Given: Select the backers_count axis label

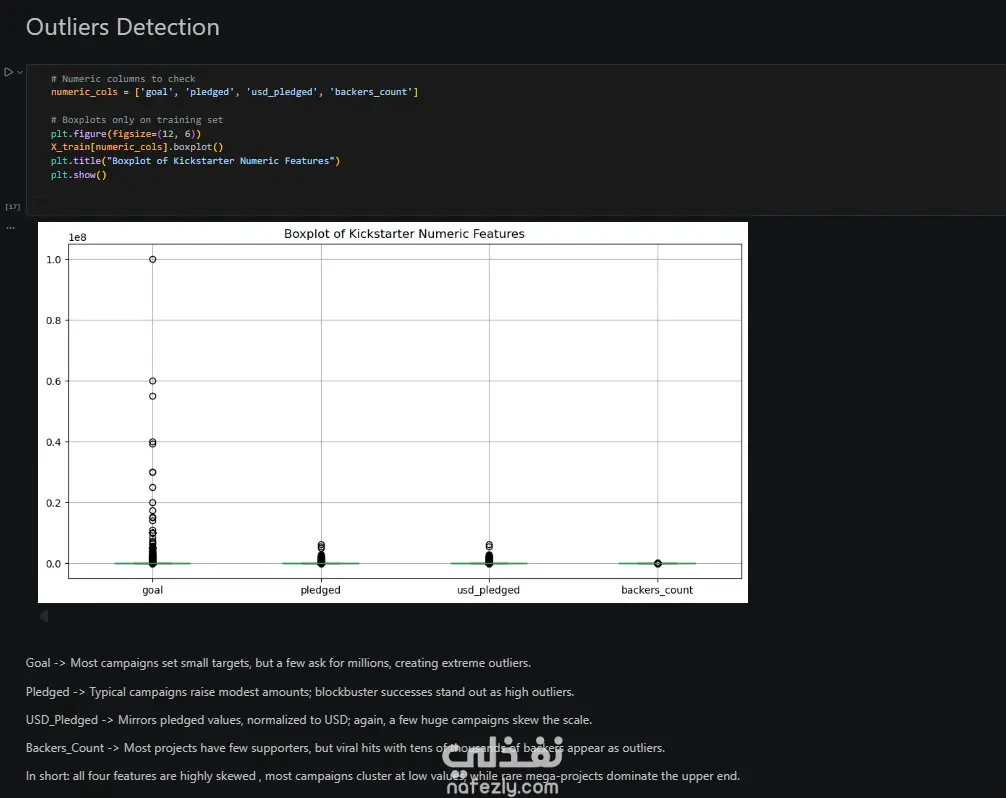Looking at the screenshot, I should pos(657,590).
